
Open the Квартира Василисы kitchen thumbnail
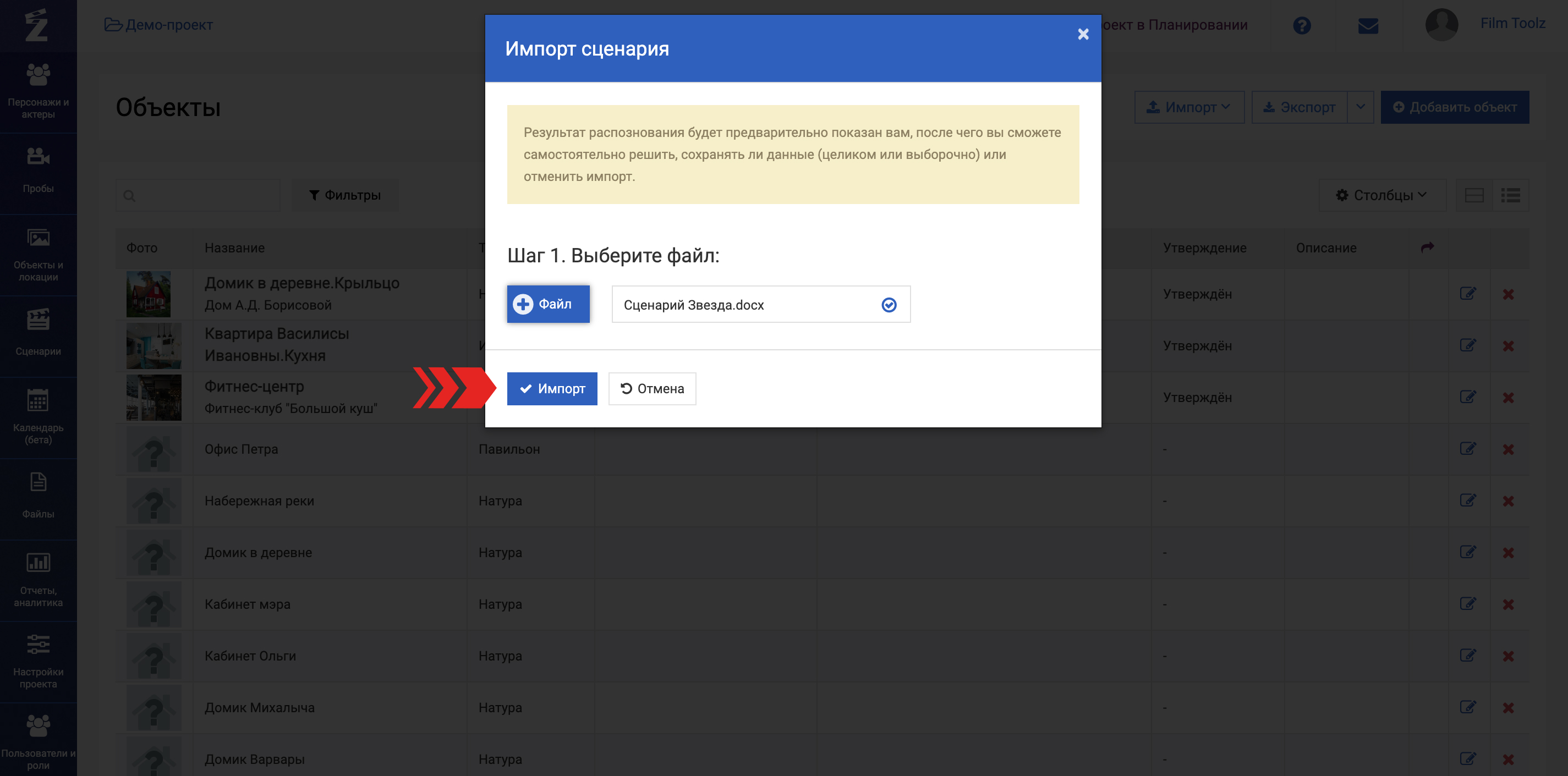(x=153, y=346)
